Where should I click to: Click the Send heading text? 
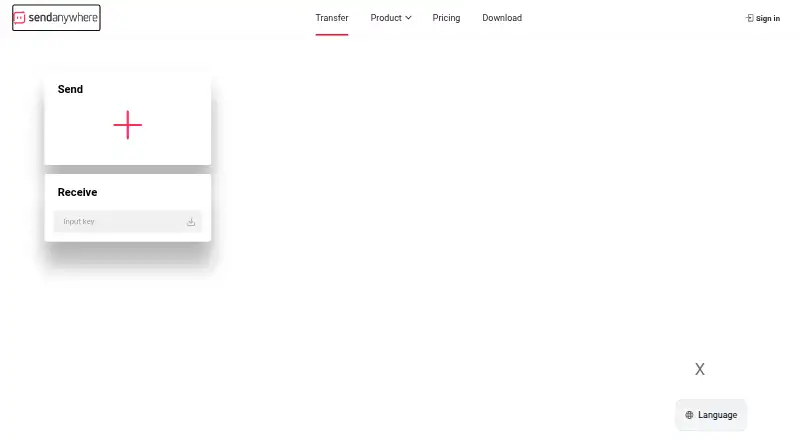pyautogui.click(x=70, y=89)
